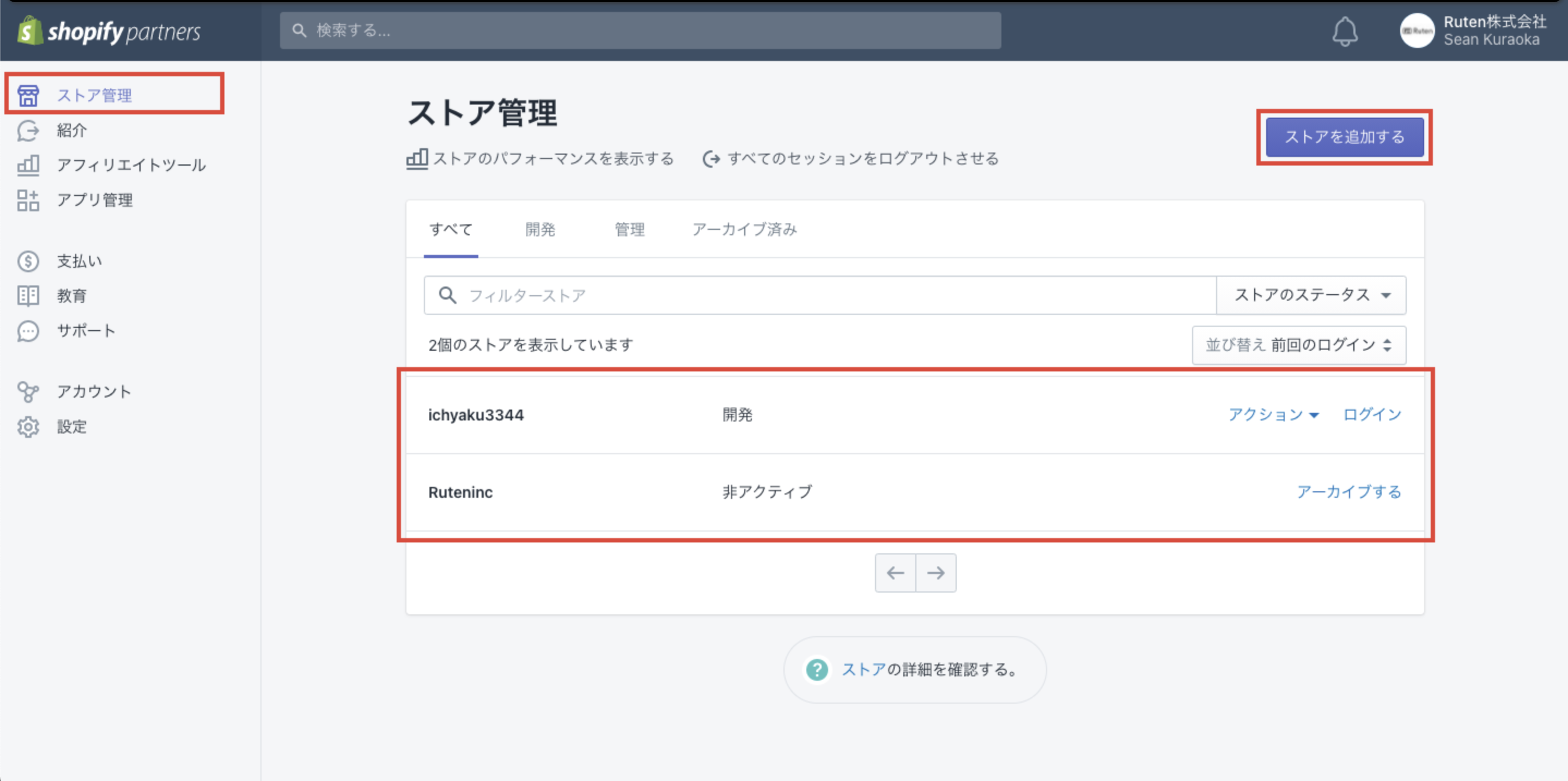Image resolution: width=1568 pixels, height=781 pixels.
Task: Expand the ストアのステータス dropdown
Action: tap(1311, 295)
